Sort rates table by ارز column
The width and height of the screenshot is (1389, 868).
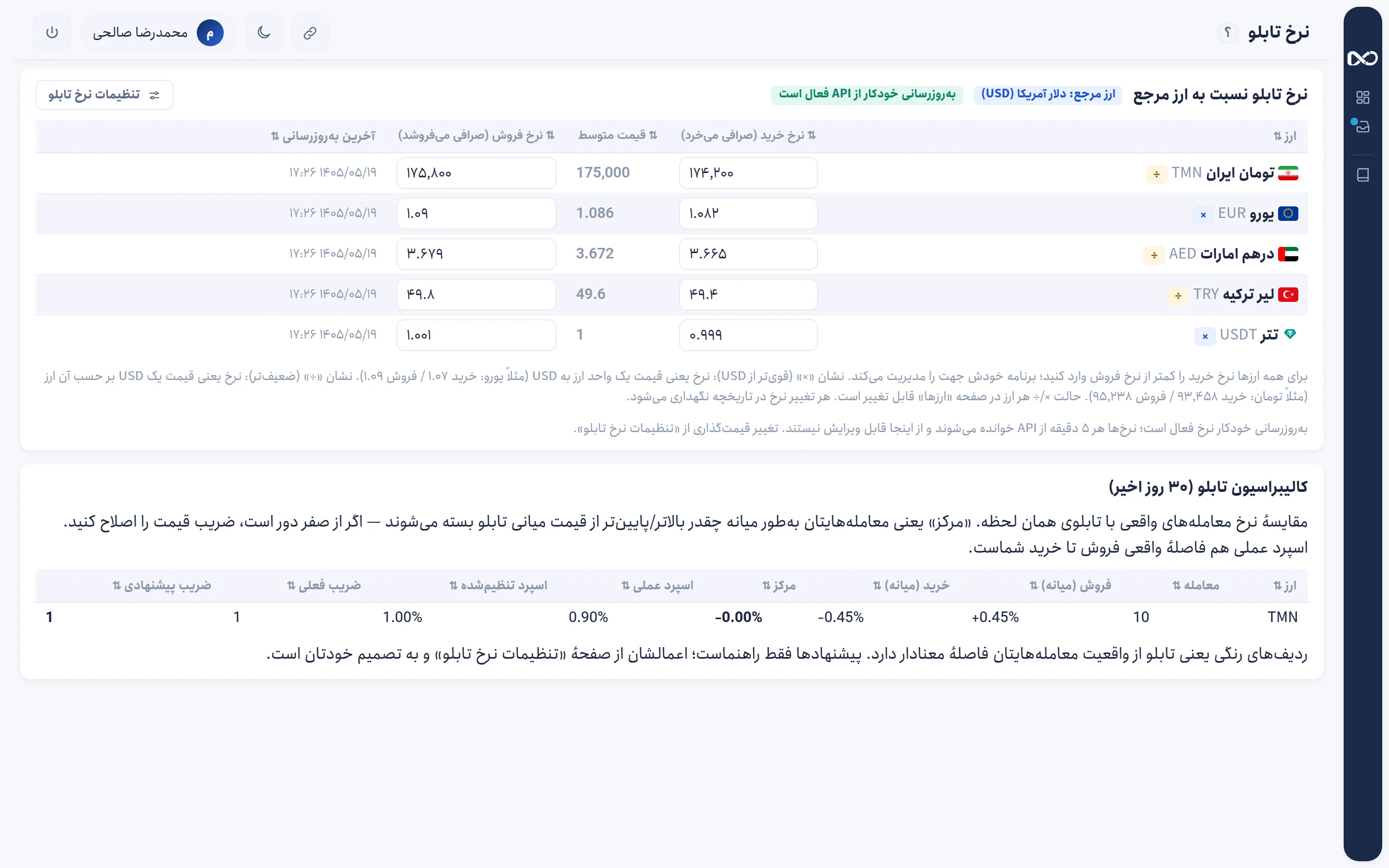coord(1284,136)
